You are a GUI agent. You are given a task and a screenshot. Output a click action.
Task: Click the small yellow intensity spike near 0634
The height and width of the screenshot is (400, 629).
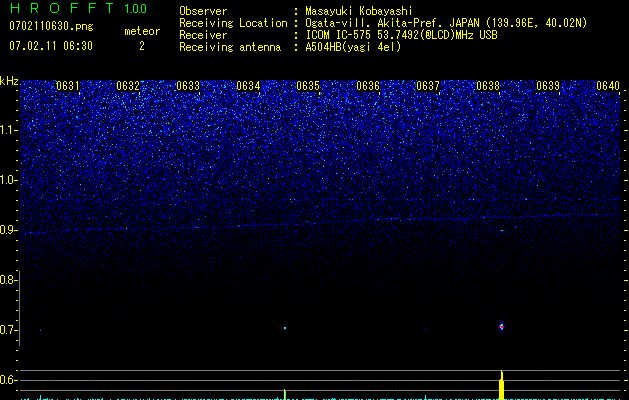click(285, 394)
